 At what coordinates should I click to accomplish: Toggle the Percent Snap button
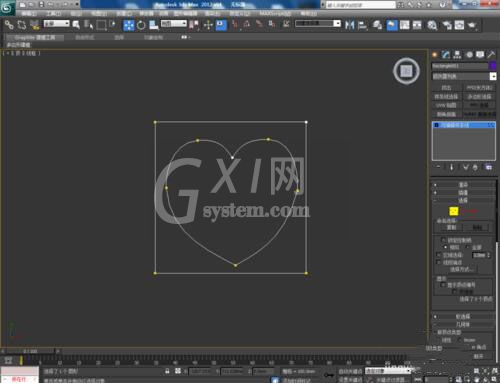(x=259, y=24)
